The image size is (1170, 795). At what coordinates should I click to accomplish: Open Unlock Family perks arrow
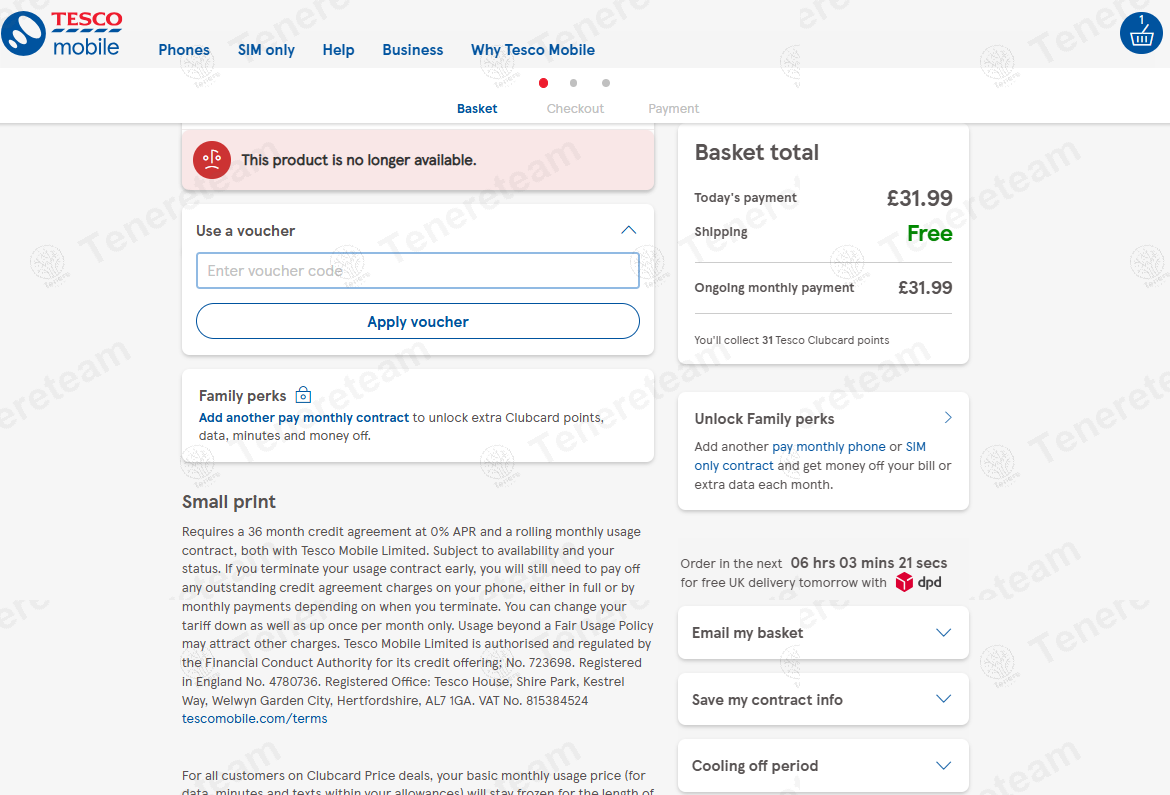coord(948,417)
